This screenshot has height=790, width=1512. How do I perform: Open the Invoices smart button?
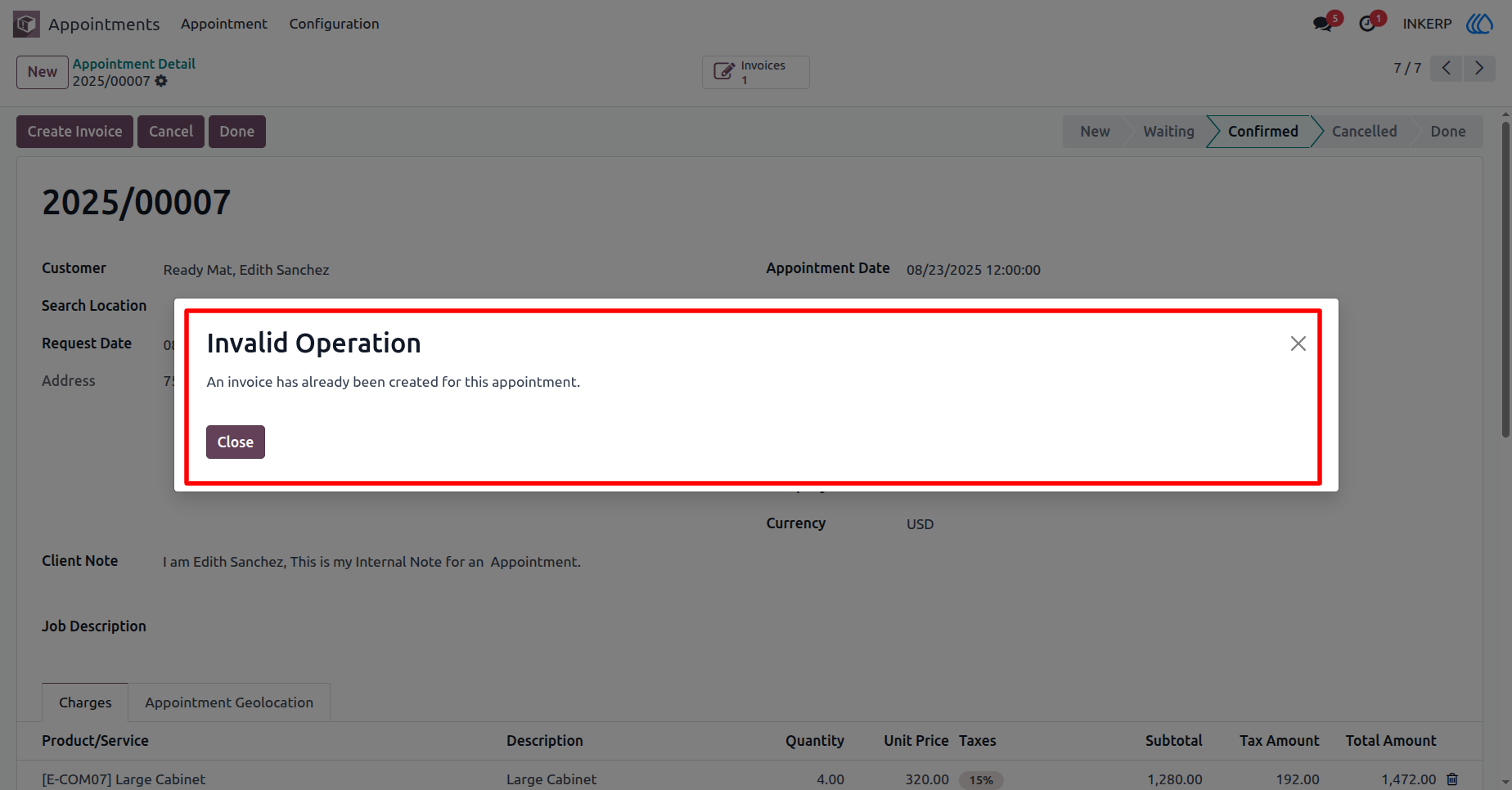point(755,72)
